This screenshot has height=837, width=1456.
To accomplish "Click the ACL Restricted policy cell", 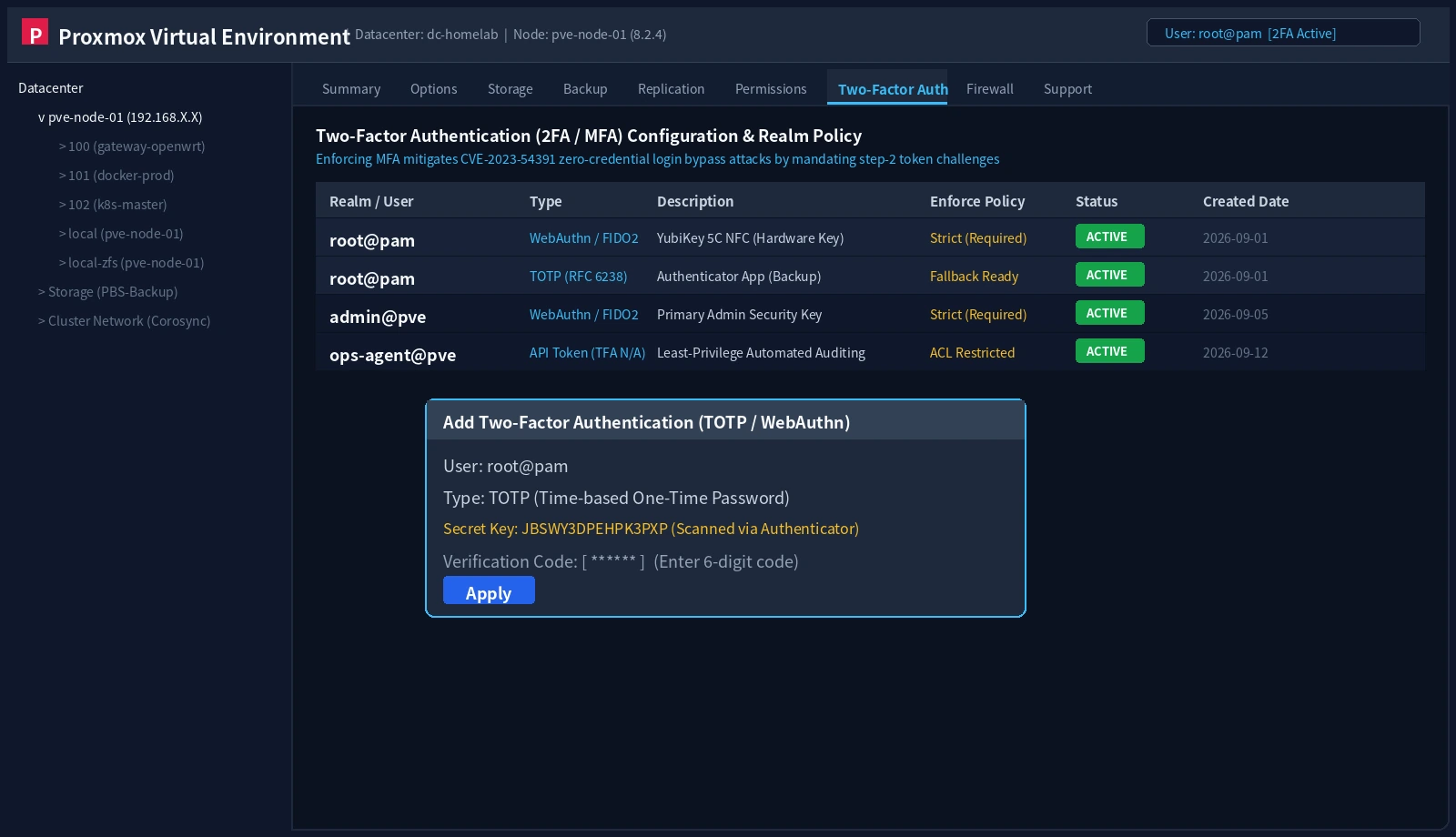I will [x=973, y=353].
